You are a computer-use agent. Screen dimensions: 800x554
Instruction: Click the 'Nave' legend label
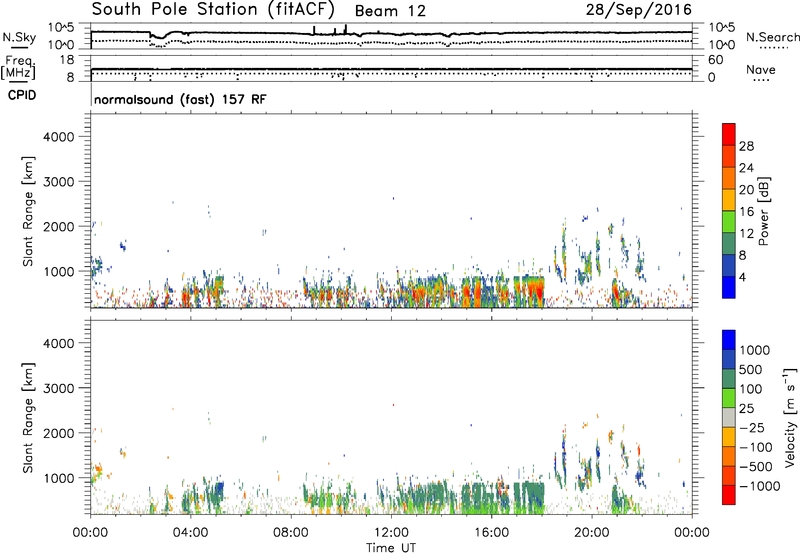tap(760, 70)
